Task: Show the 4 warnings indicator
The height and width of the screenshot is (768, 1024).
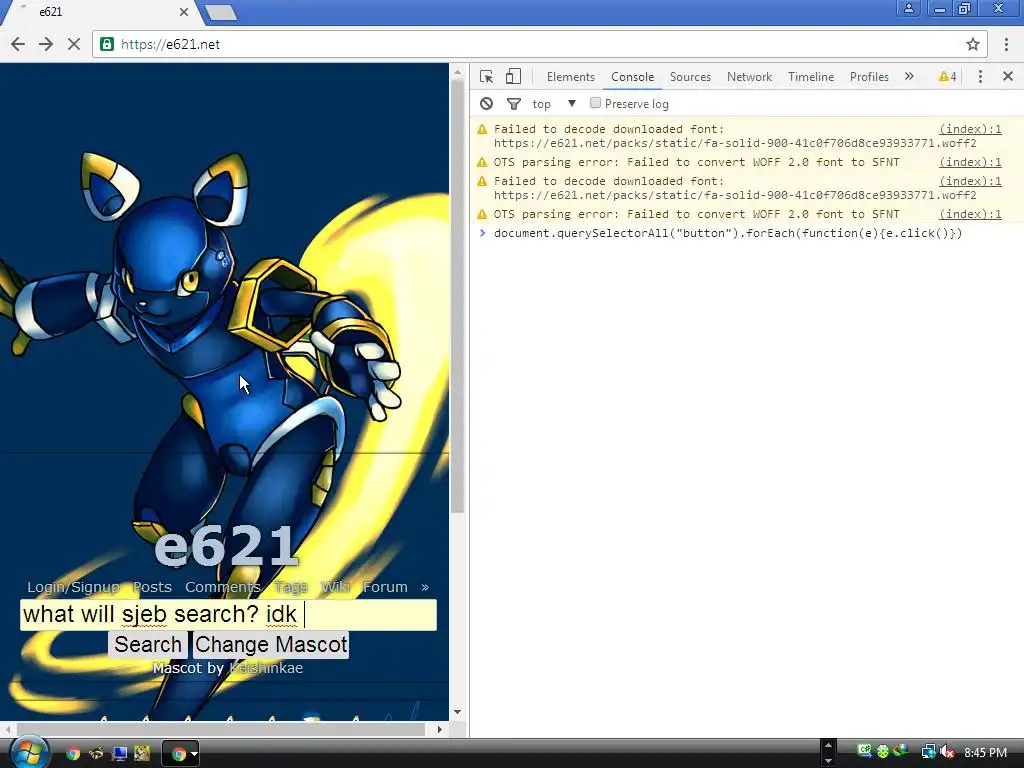Action: point(948,76)
